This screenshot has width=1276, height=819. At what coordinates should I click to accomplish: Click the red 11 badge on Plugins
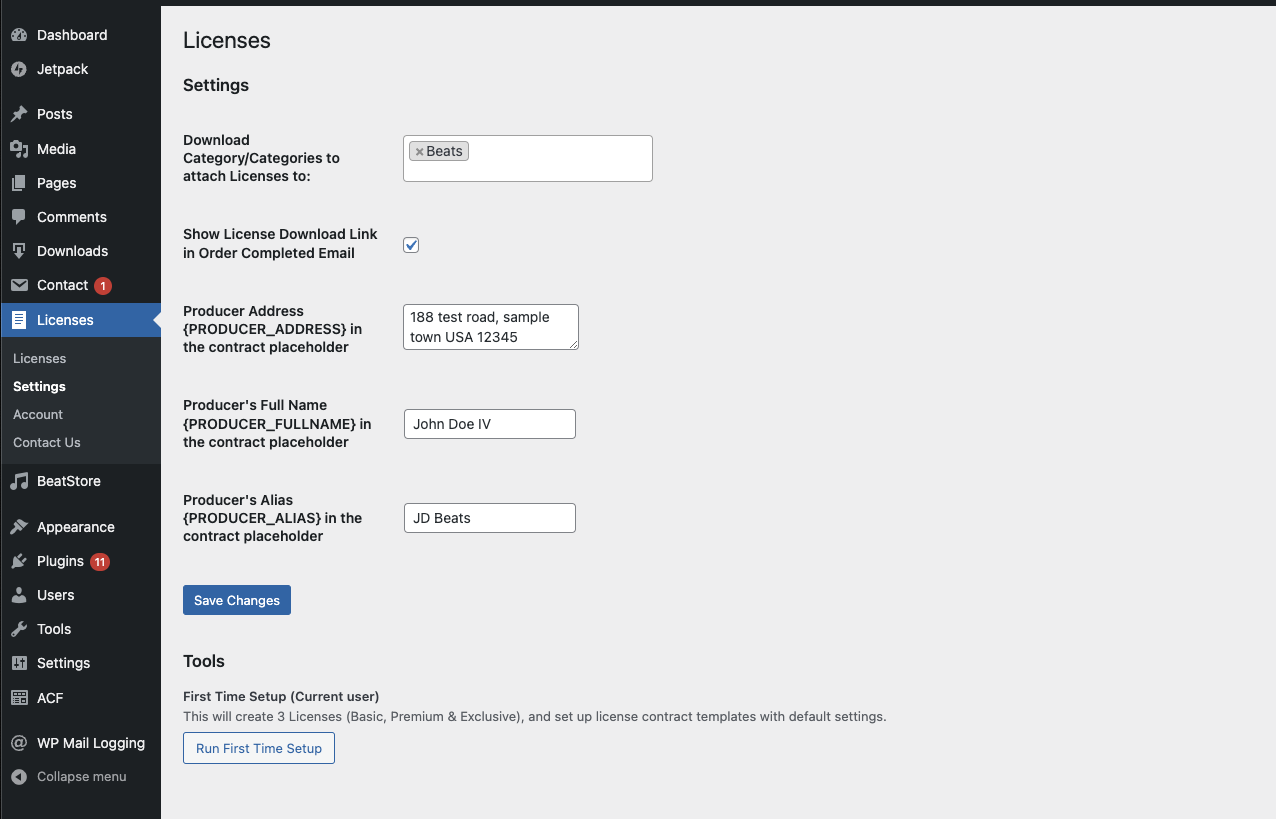point(100,562)
